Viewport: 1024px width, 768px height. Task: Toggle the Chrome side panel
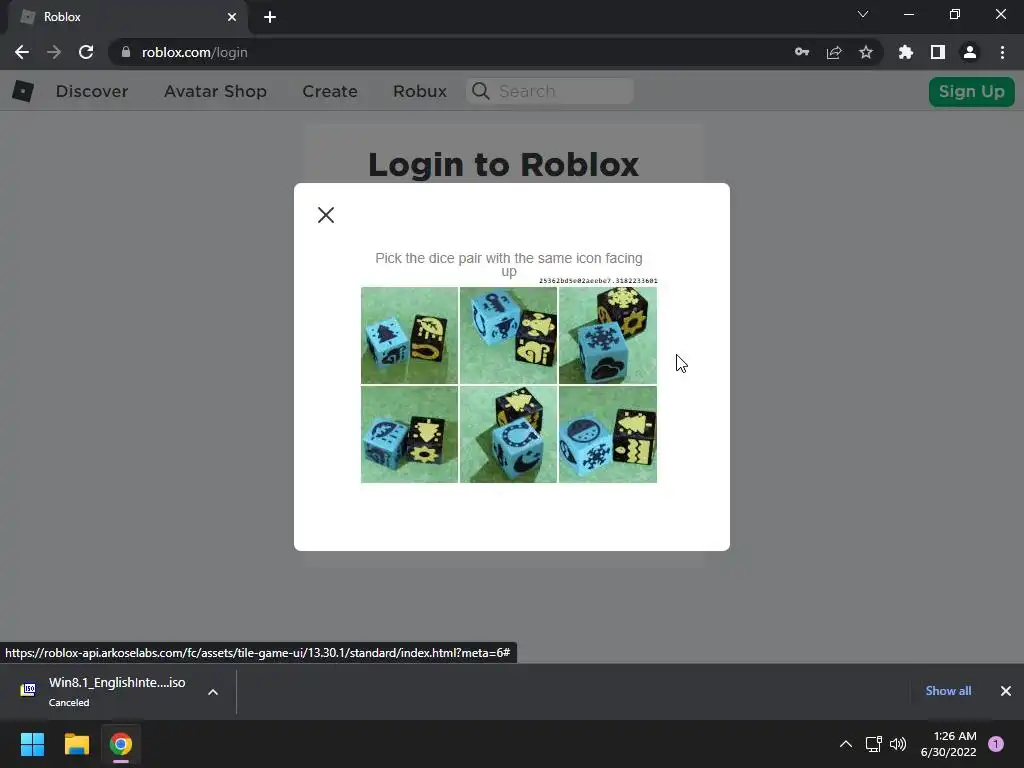click(x=938, y=52)
